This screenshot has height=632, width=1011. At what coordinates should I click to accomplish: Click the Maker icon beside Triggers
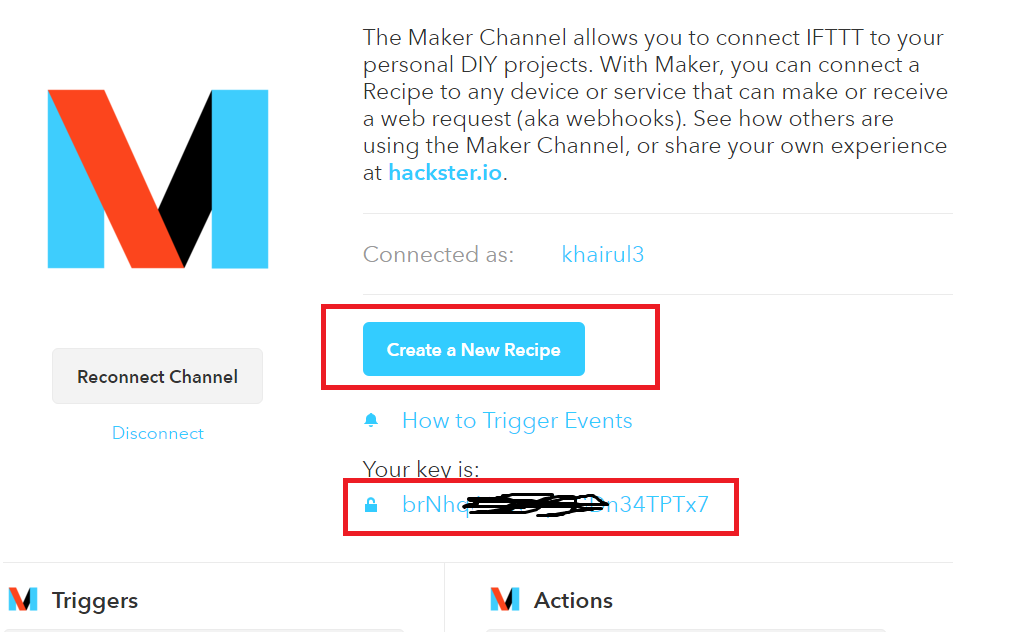click(x=23, y=600)
